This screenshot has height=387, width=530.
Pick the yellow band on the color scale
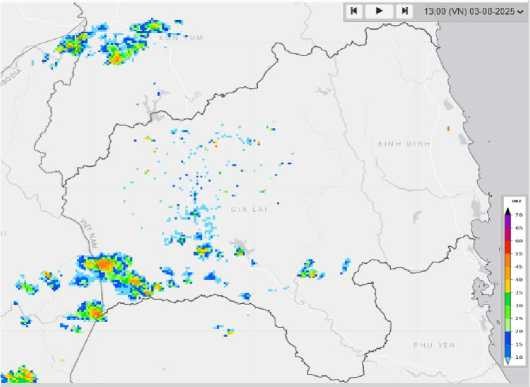pos(508,283)
